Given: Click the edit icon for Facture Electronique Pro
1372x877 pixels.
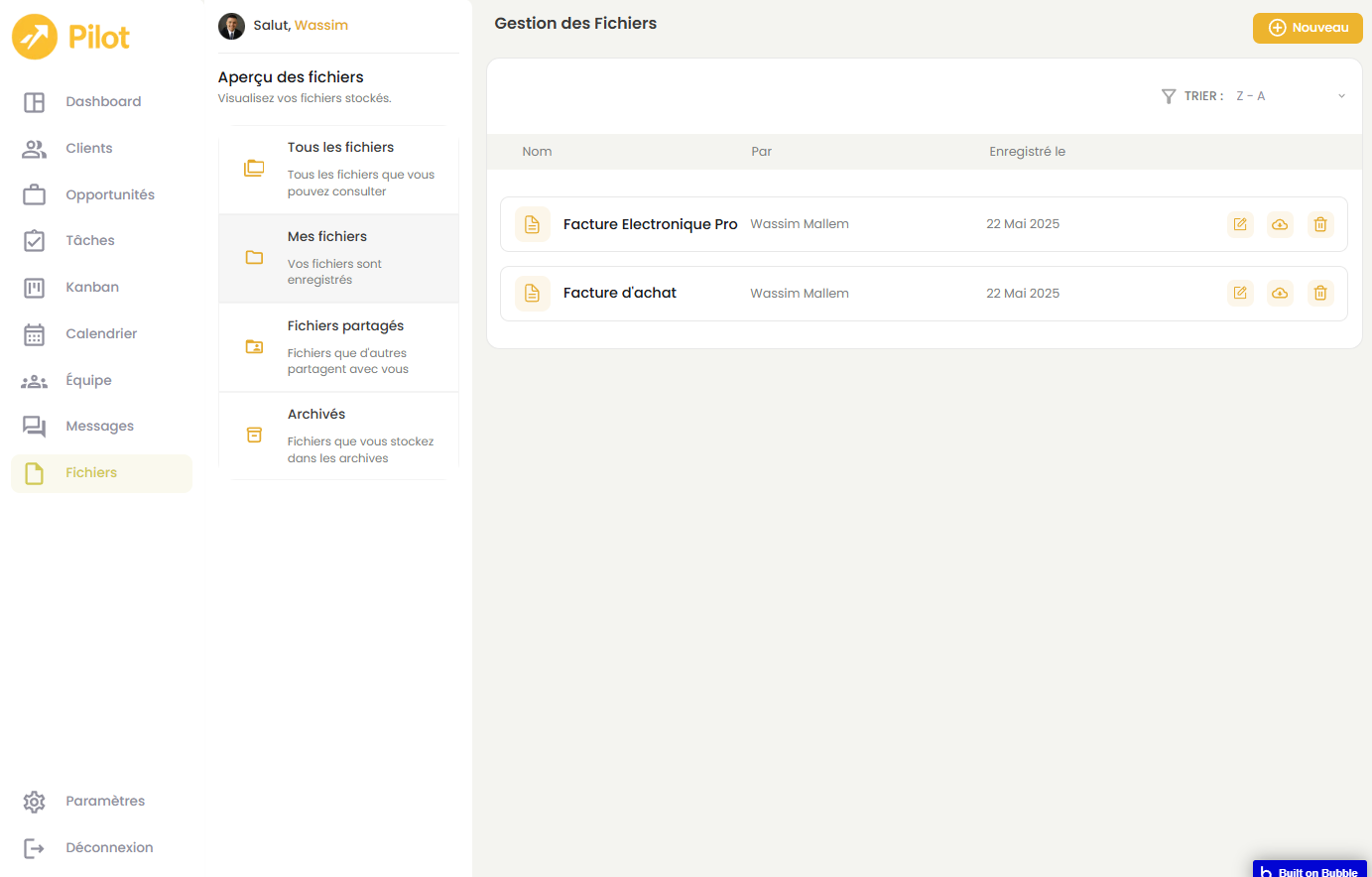Looking at the screenshot, I should click(x=1240, y=224).
